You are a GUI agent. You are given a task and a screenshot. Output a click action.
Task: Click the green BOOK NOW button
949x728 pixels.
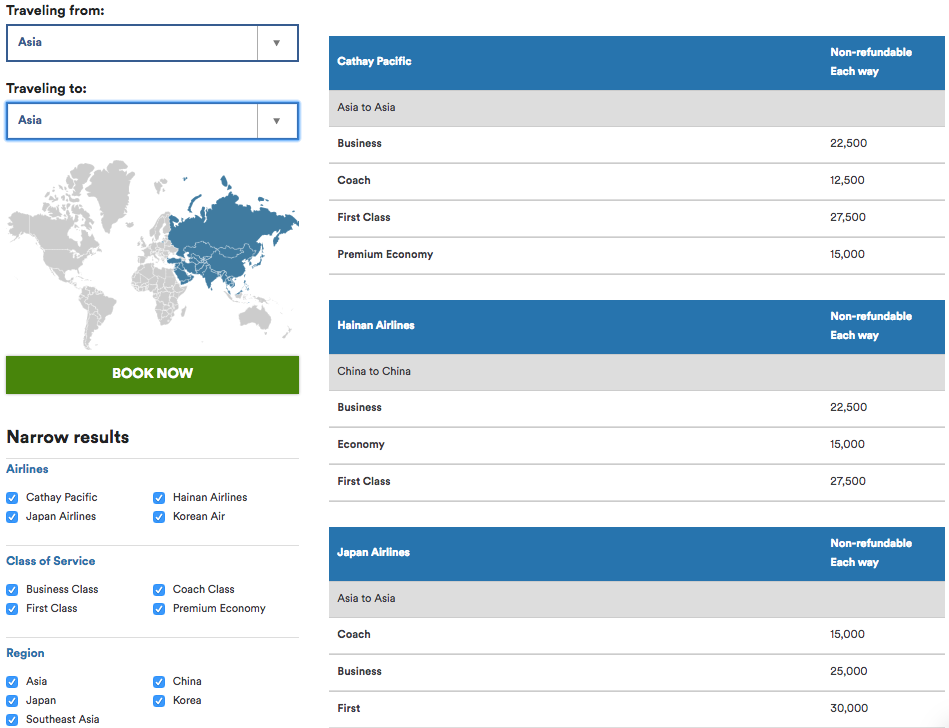coord(153,375)
